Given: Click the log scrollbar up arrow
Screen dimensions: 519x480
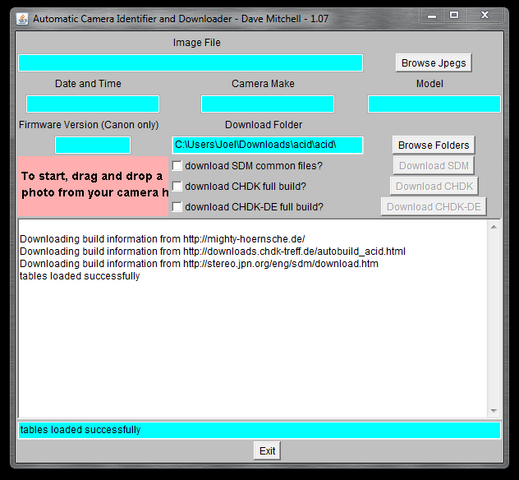Looking at the screenshot, I should tap(494, 227).
